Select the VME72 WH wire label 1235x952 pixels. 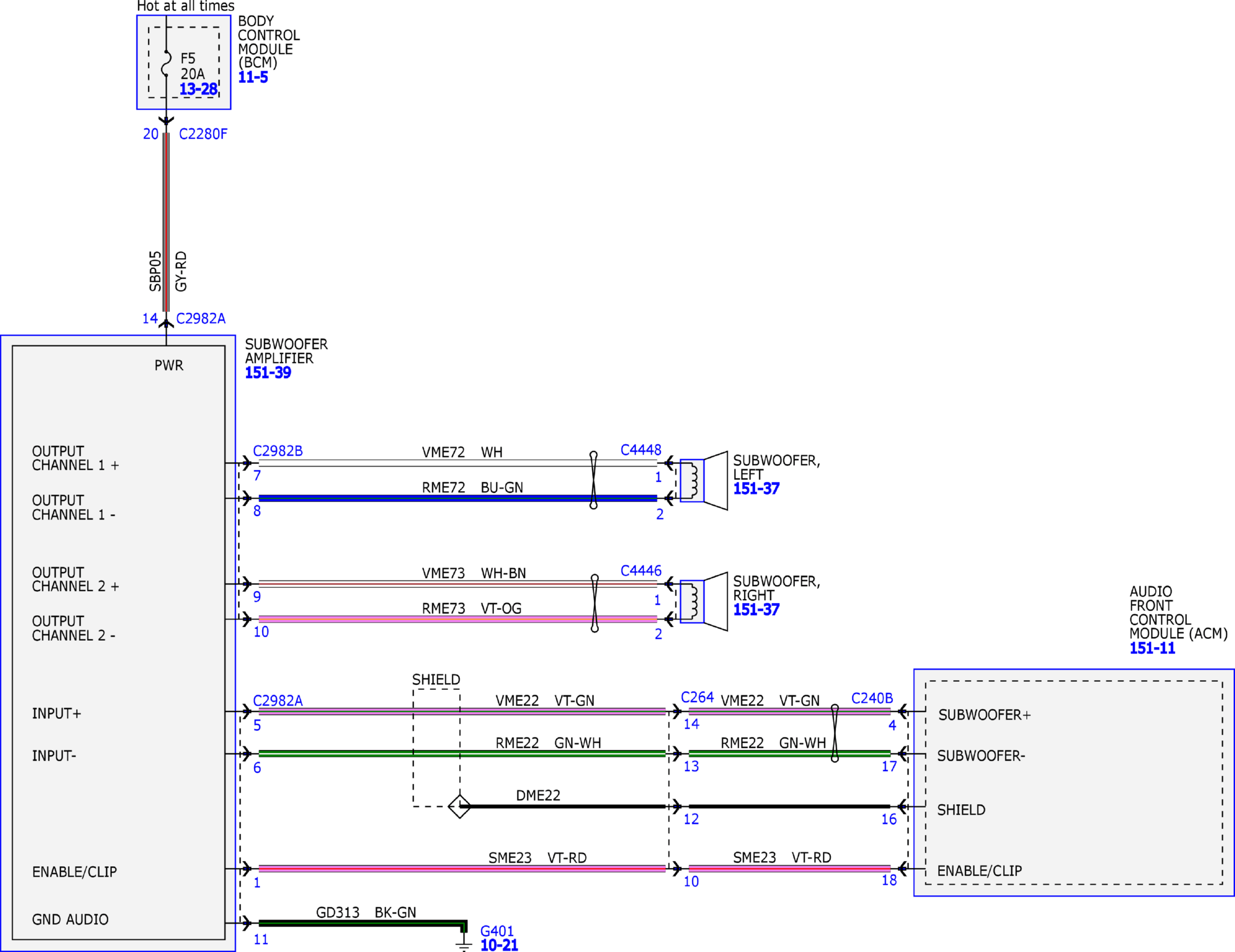[x=462, y=452]
